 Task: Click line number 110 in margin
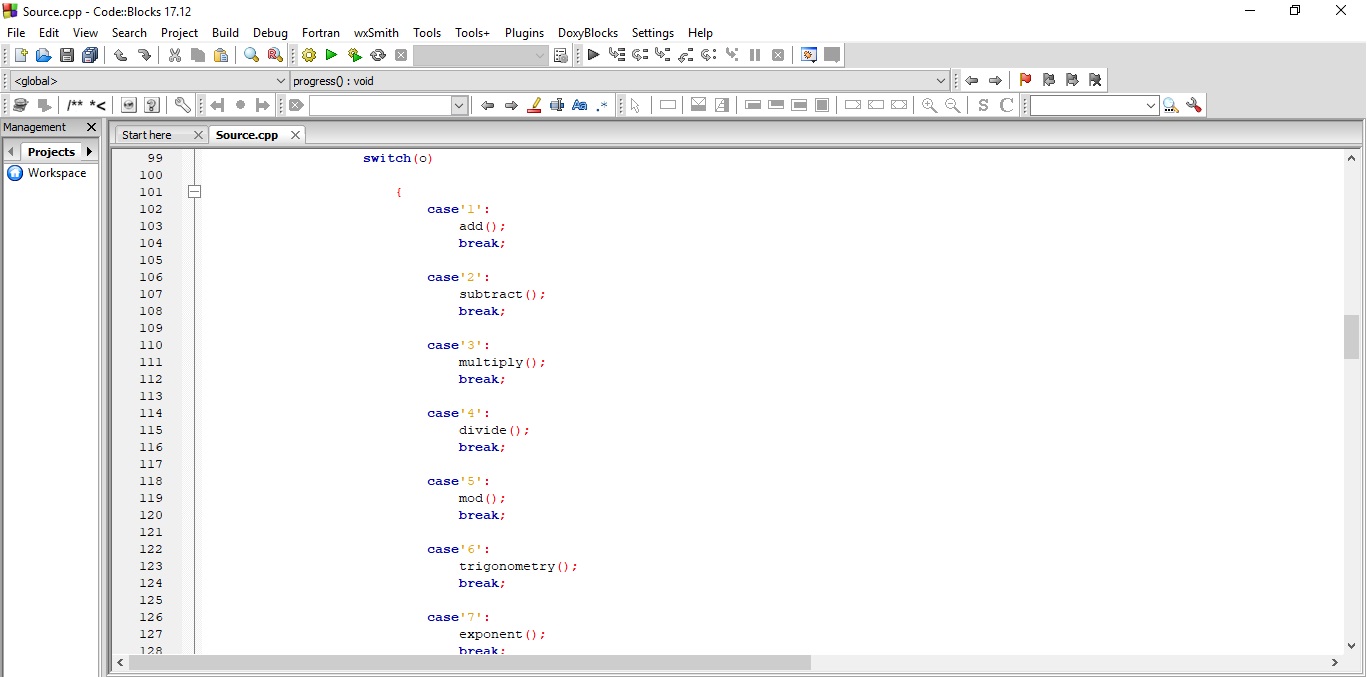pos(151,345)
